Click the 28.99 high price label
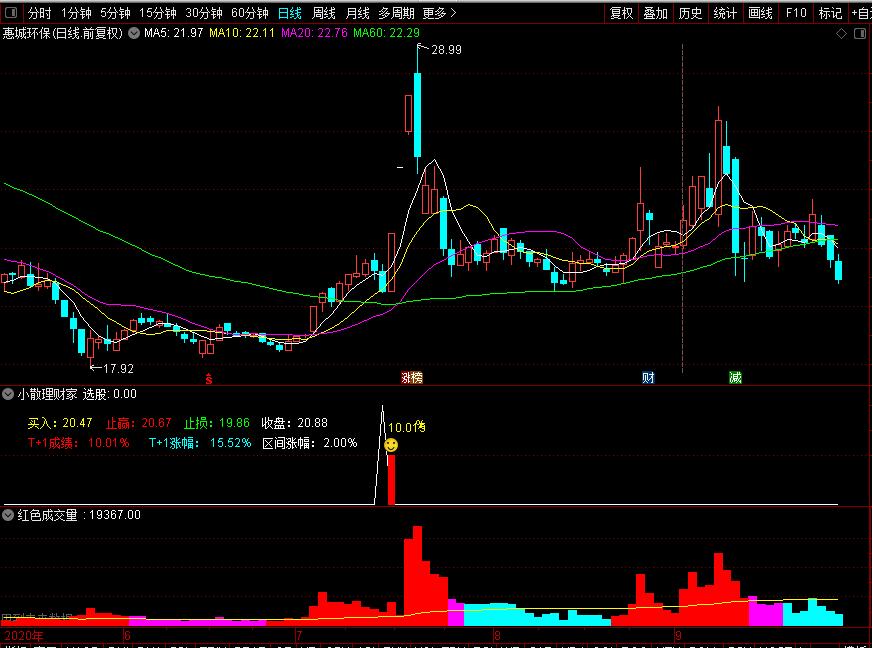Viewport: 872px width, 648px height. [446, 50]
